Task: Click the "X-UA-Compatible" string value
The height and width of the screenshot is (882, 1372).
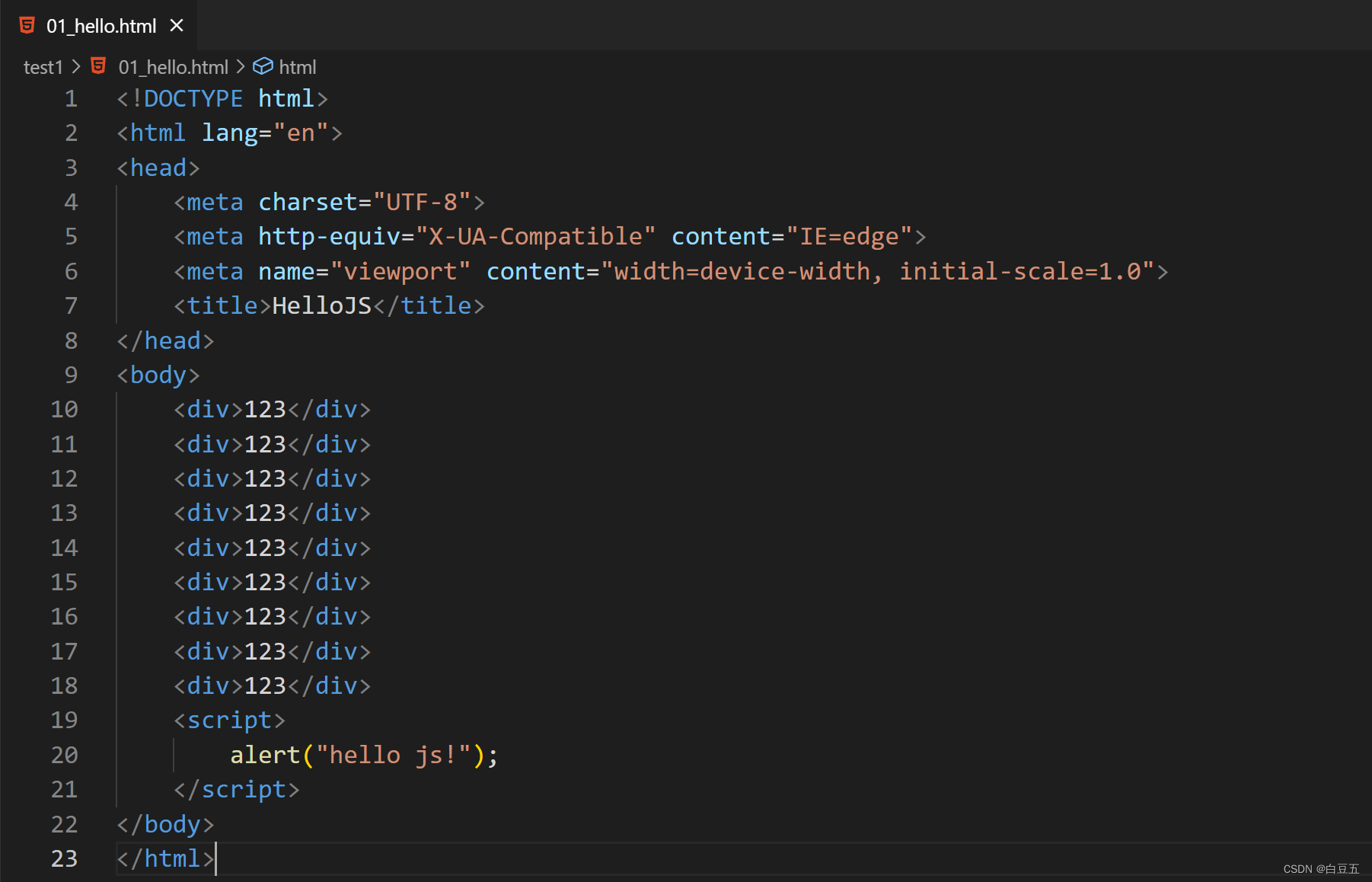Action: pyautogui.click(x=536, y=236)
